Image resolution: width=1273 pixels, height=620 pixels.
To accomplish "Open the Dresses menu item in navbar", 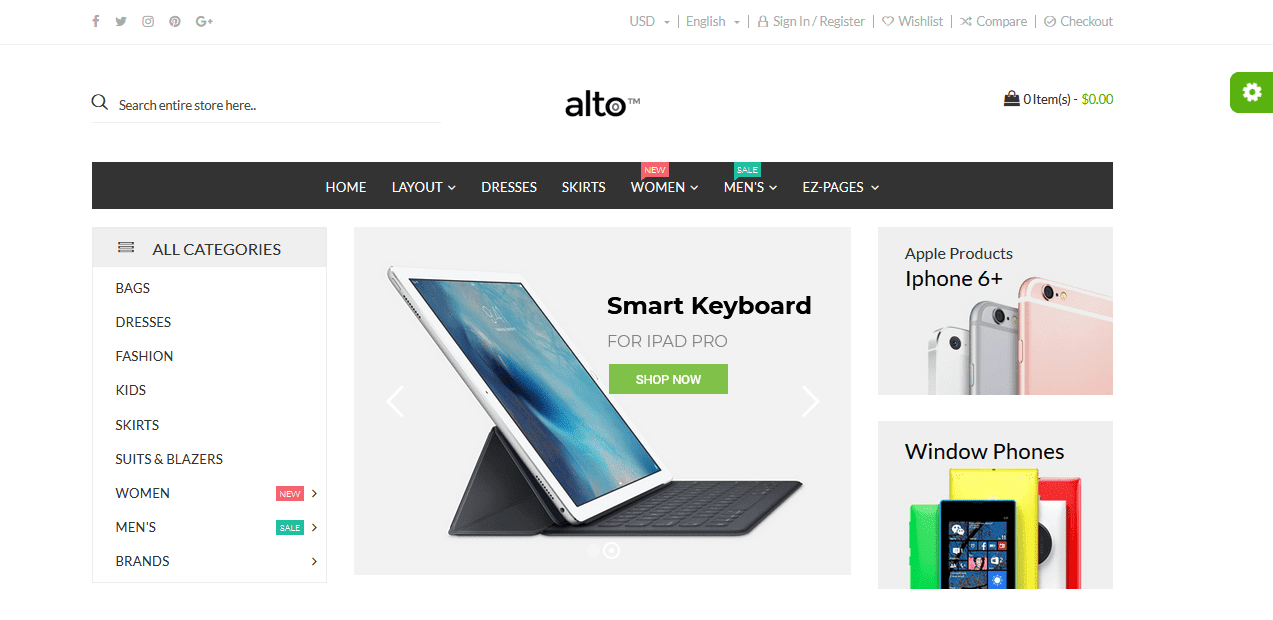I will pos(509,187).
